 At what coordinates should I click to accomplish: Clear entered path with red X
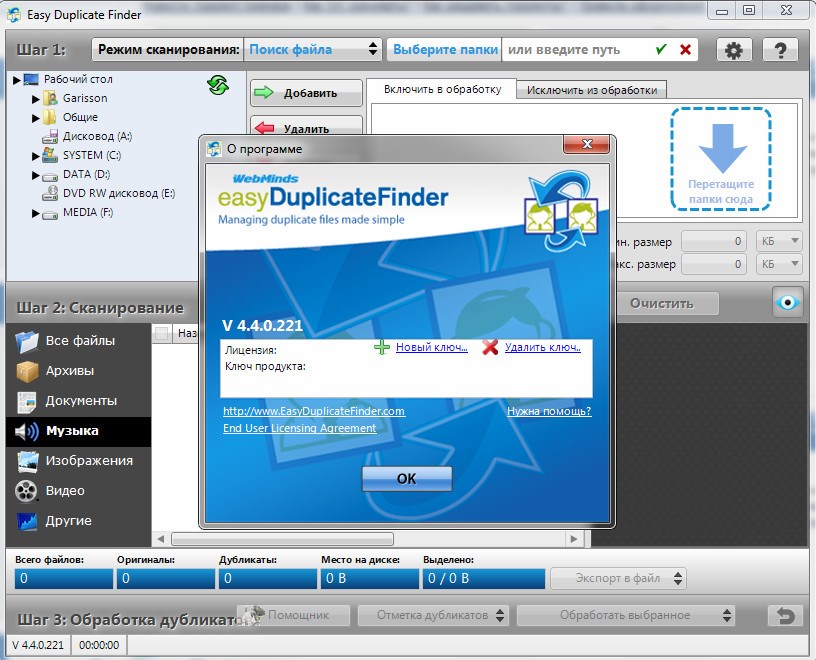[x=685, y=49]
